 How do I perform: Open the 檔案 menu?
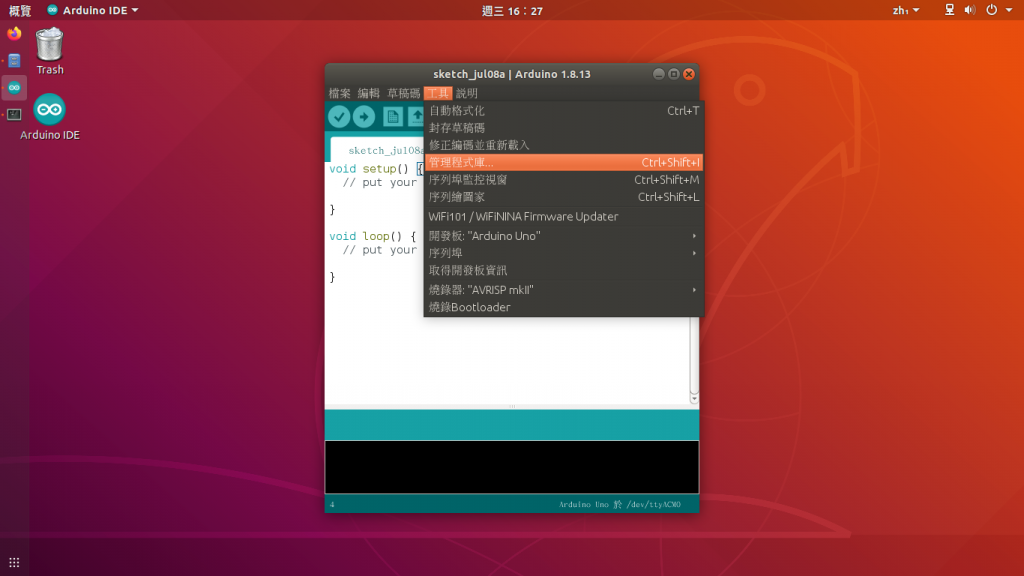tap(340, 93)
